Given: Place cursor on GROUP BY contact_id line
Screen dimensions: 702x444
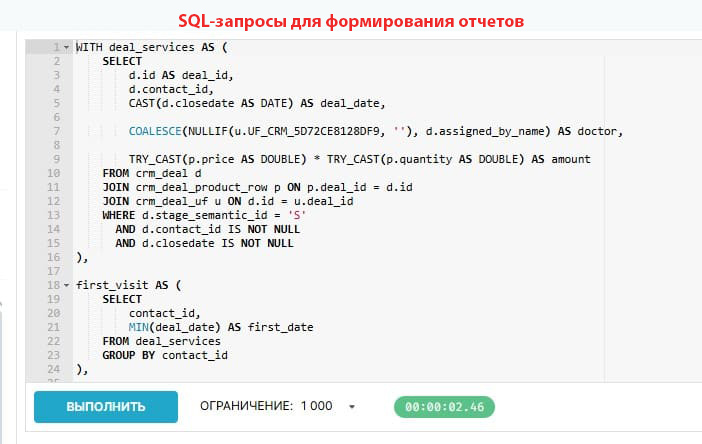Looking at the screenshot, I should coord(165,355).
